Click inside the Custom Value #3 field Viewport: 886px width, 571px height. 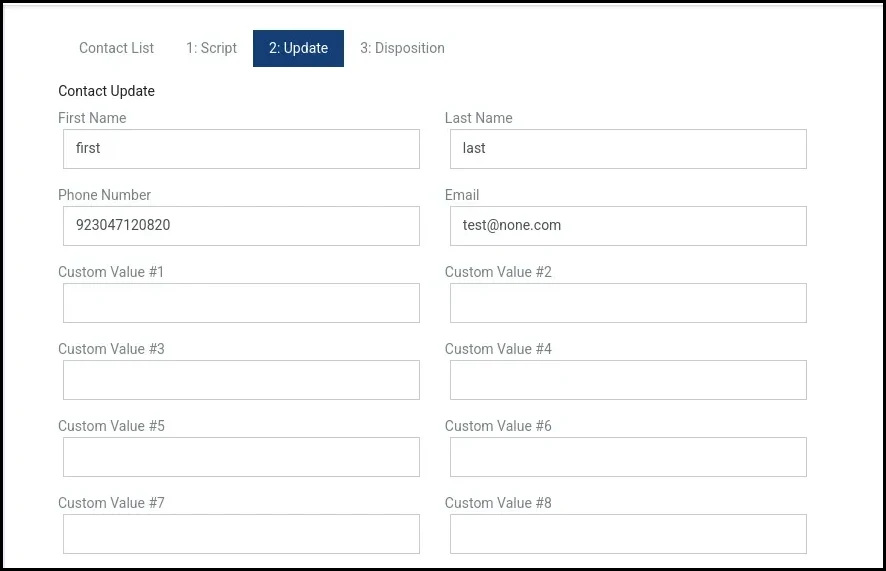[x=241, y=380]
